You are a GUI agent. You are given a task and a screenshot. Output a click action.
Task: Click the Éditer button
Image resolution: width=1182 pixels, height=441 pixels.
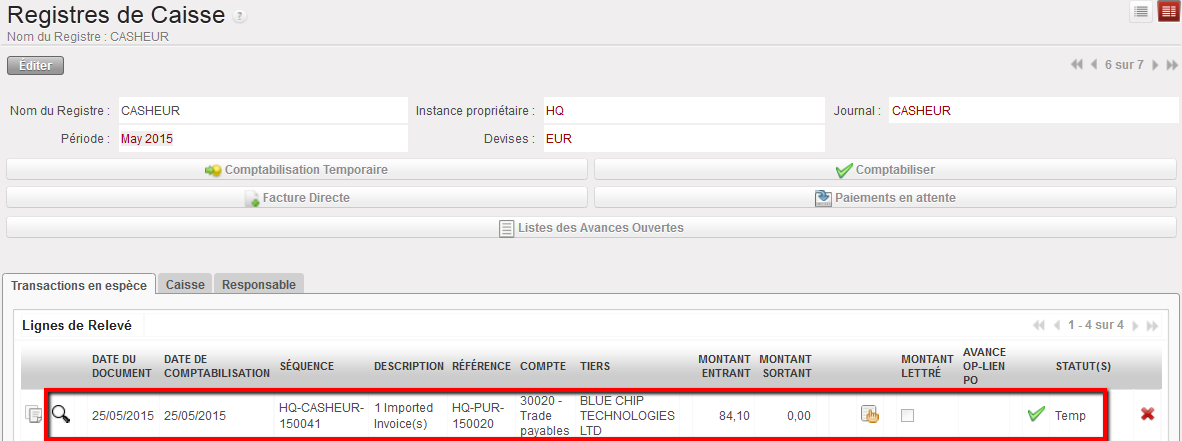coord(35,66)
